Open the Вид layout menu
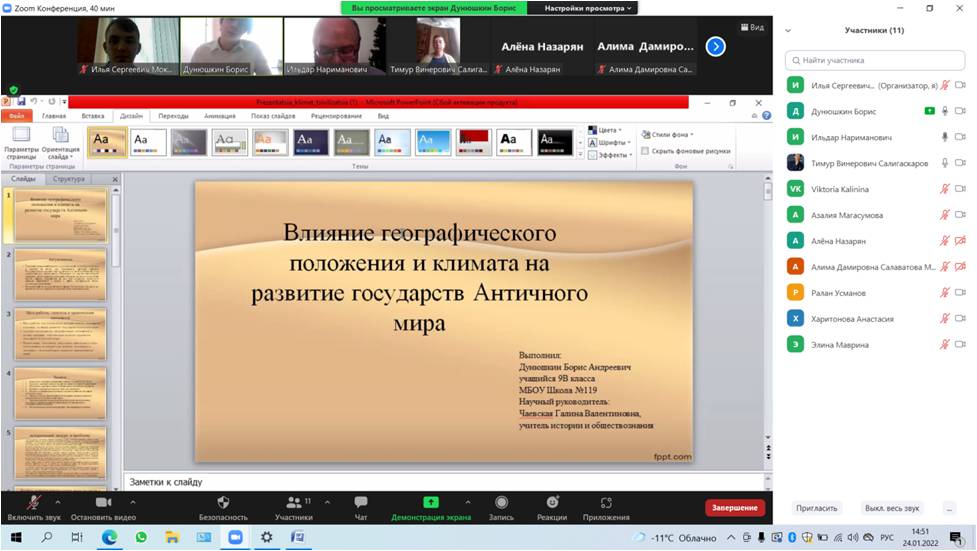The height and width of the screenshot is (551, 977). point(751,28)
